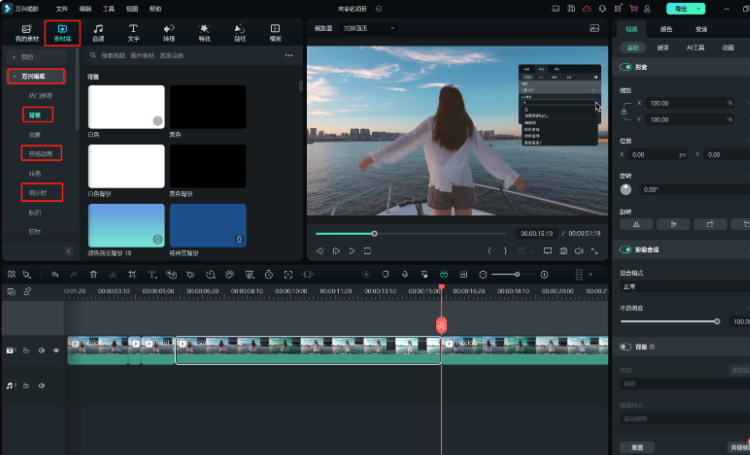Toggle the 形变 (Transform) switch
The image size is (750, 455).
point(626,66)
